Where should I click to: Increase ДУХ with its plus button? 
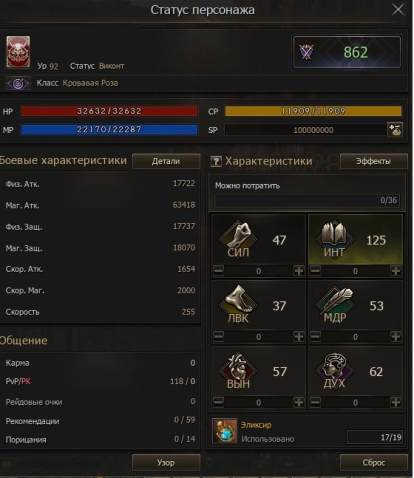(x=396, y=402)
